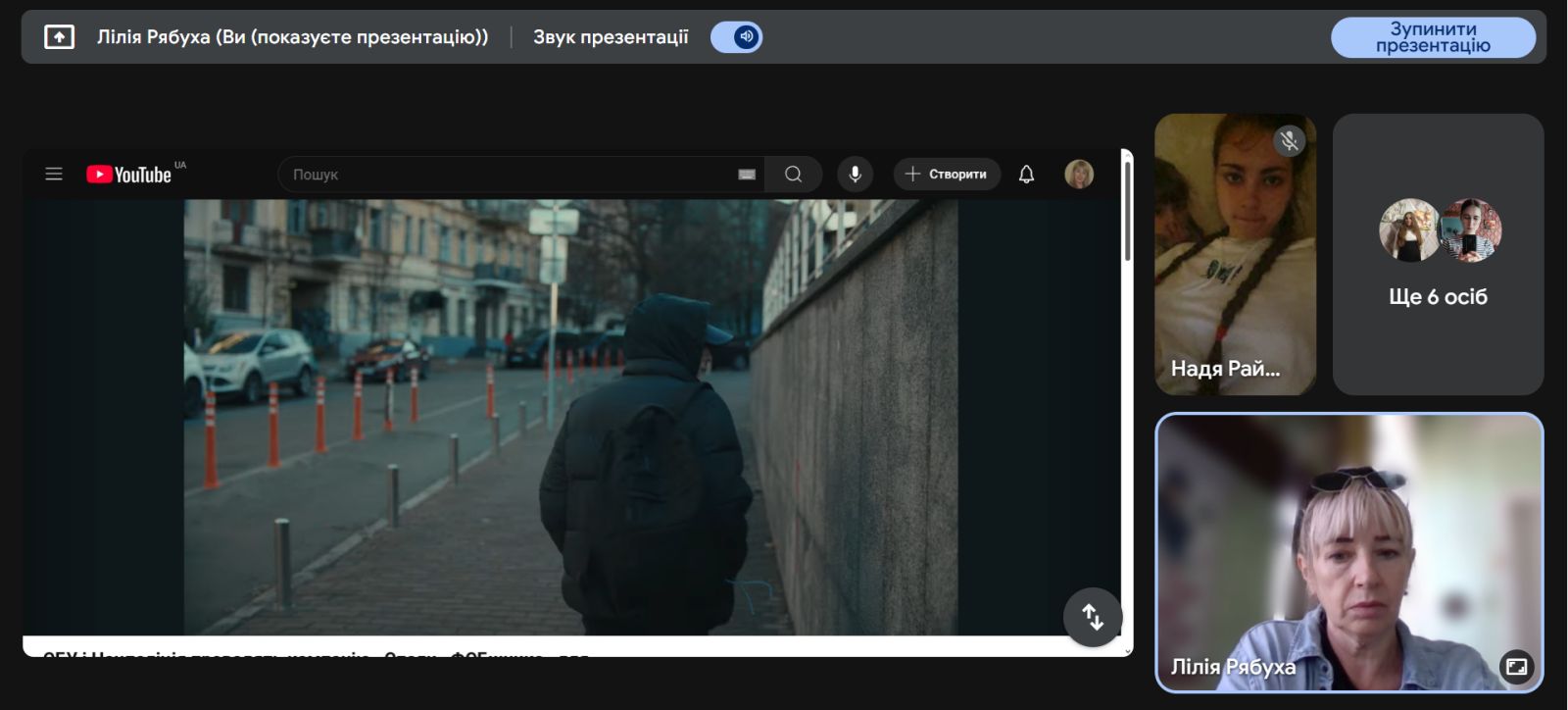Stop presenting with Зупинити презентацію

pos(1433,37)
